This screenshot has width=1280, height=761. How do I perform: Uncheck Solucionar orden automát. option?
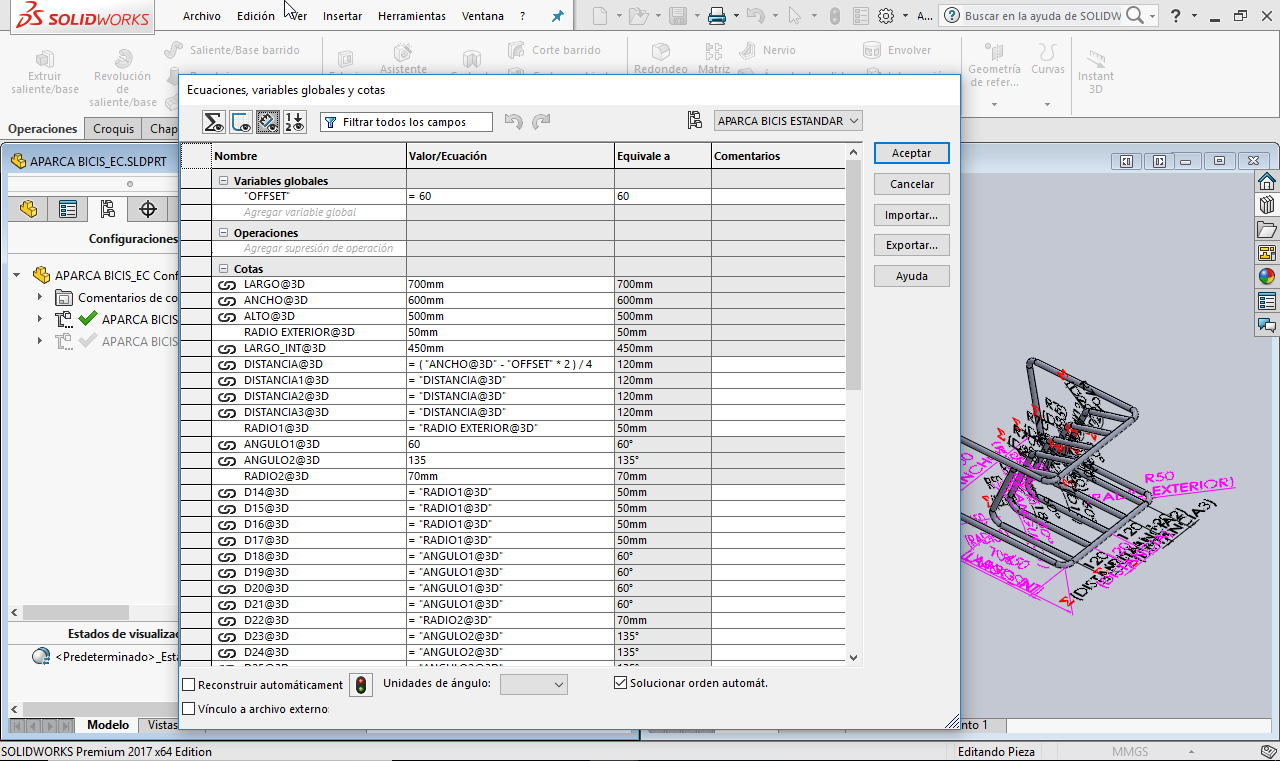pyautogui.click(x=621, y=683)
